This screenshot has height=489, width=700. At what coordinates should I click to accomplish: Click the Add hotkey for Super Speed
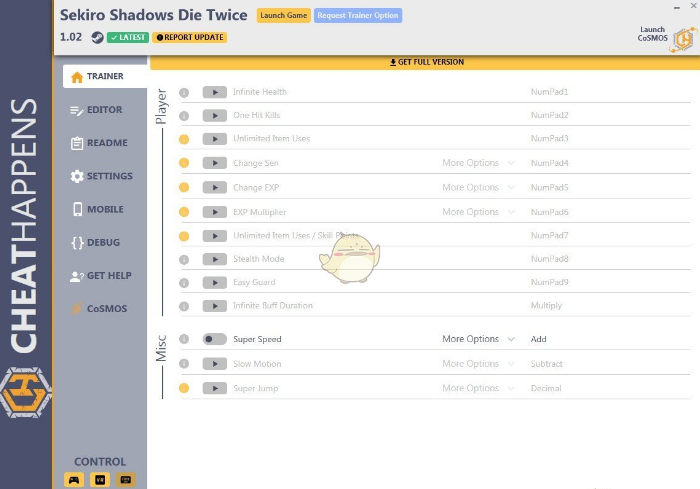(x=538, y=339)
